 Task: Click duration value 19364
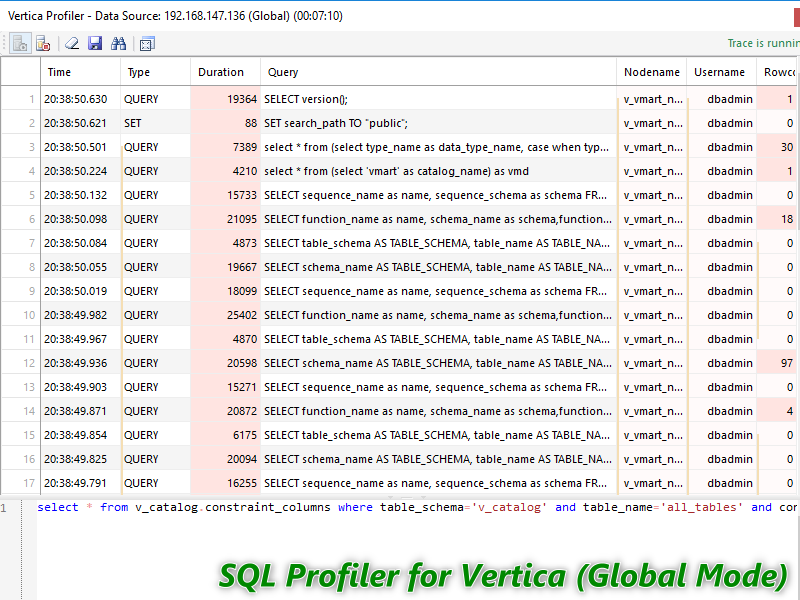(226, 99)
